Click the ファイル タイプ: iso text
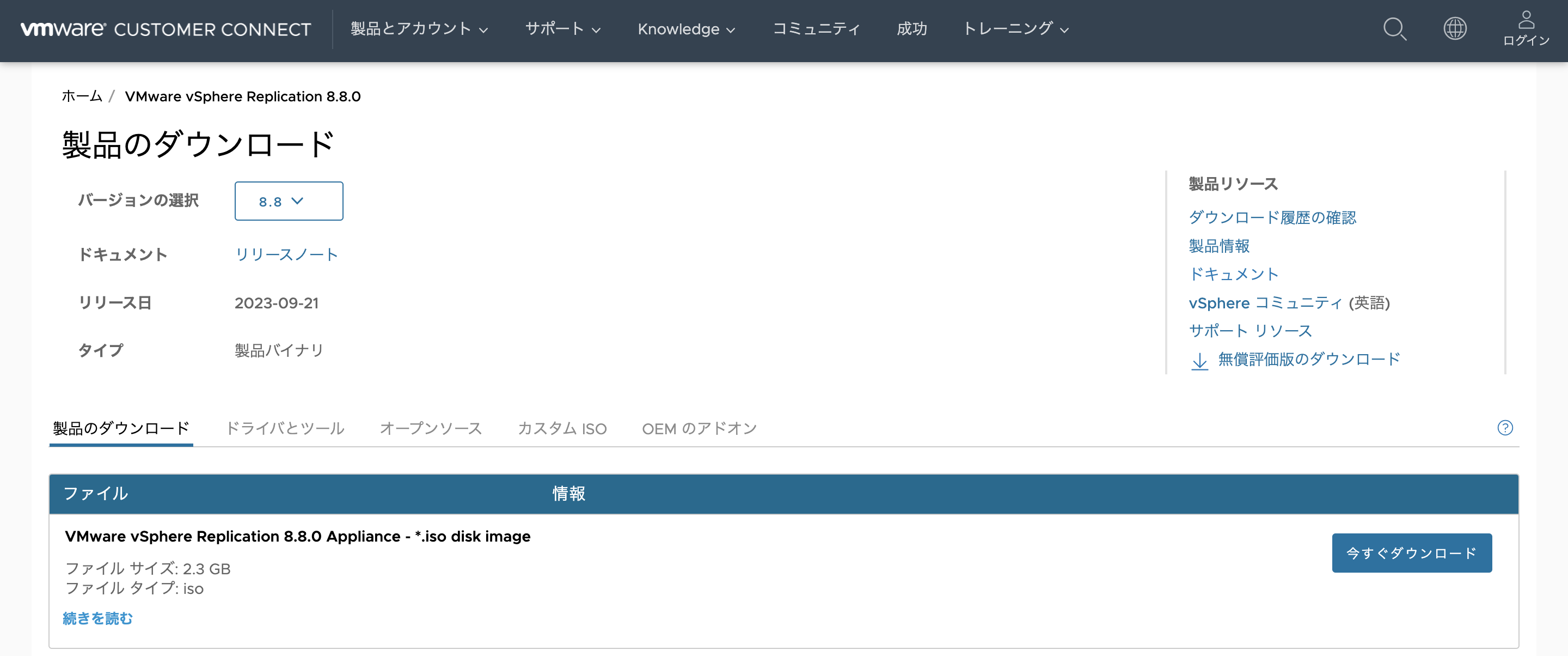The image size is (1568, 656). tap(134, 588)
